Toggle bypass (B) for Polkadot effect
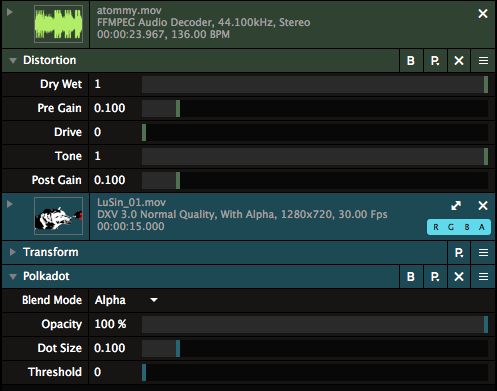The image size is (497, 391). pos(411,277)
